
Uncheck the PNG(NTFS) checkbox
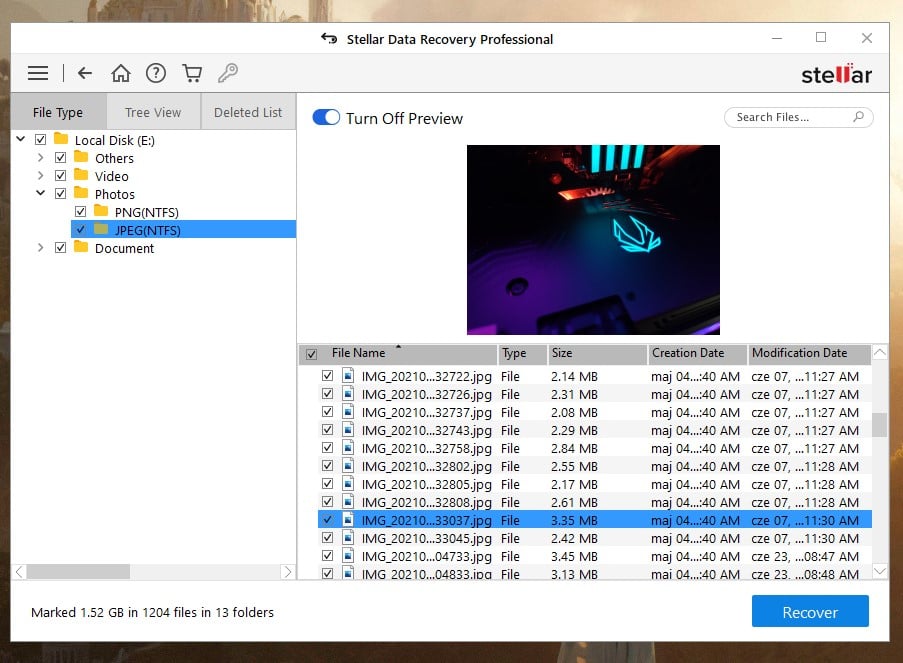point(81,211)
